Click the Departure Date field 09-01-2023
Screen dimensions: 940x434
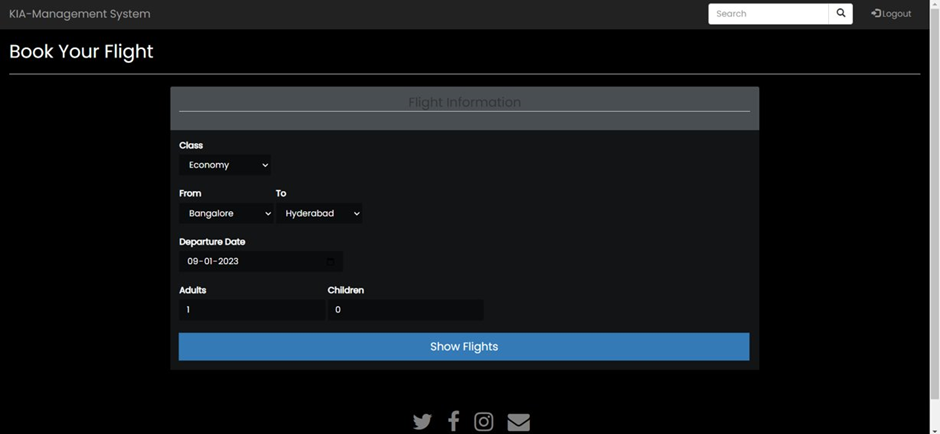pyautogui.click(x=261, y=261)
